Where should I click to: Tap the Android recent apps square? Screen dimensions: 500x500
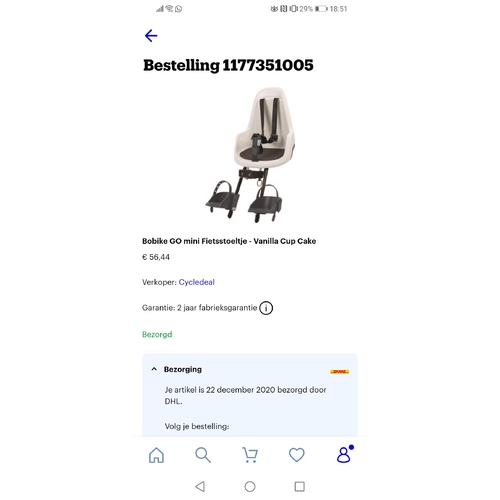pos(300,487)
